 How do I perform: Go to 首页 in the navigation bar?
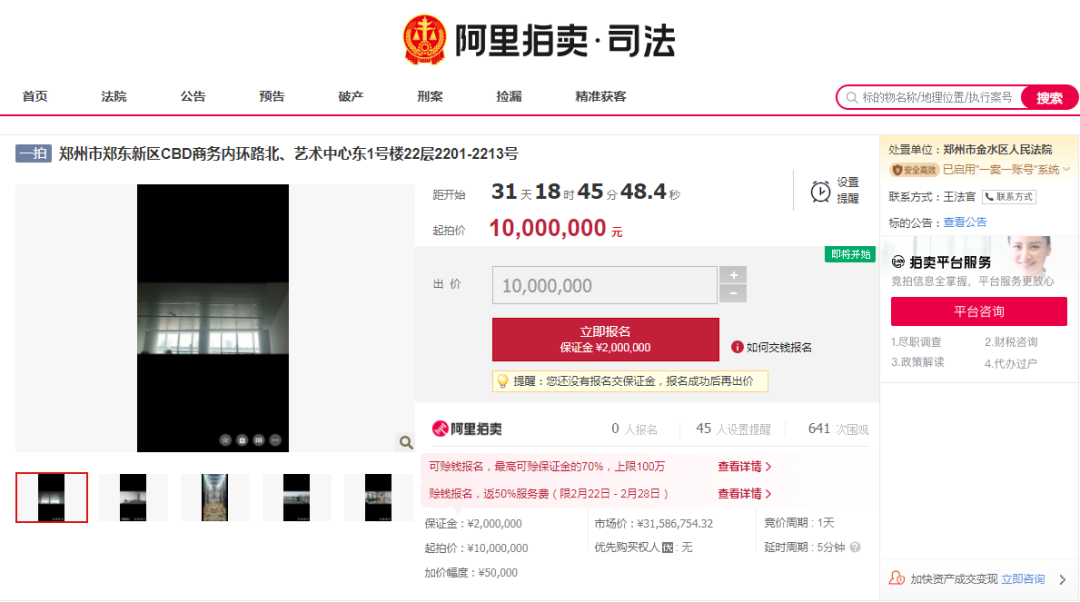click(x=35, y=96)
